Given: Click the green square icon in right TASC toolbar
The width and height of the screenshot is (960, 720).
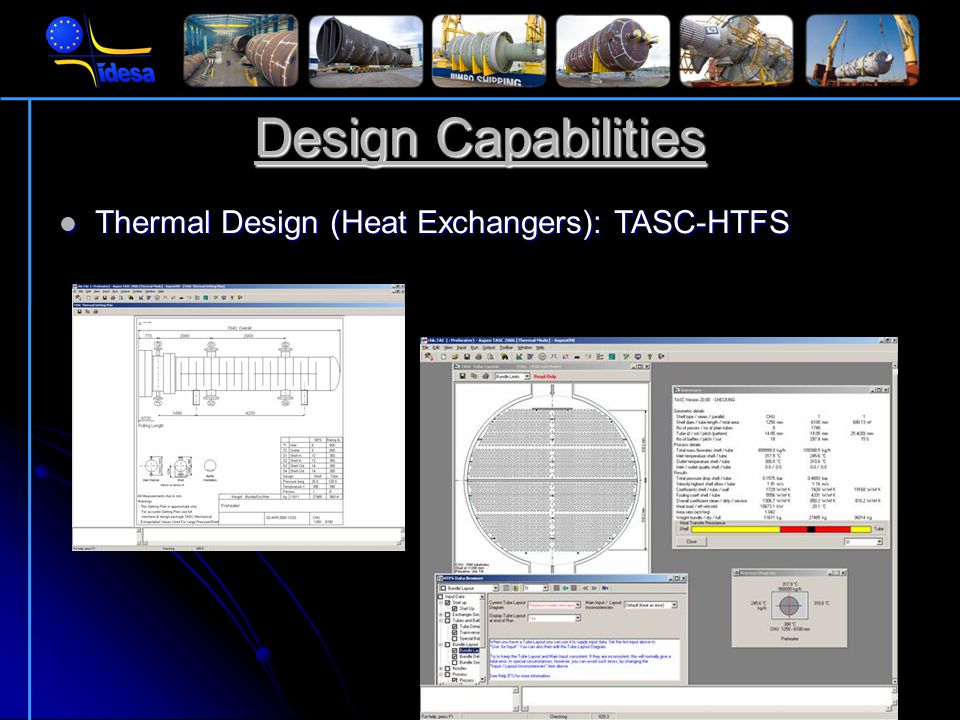Looking at the screenshot, I should [612, 356].
